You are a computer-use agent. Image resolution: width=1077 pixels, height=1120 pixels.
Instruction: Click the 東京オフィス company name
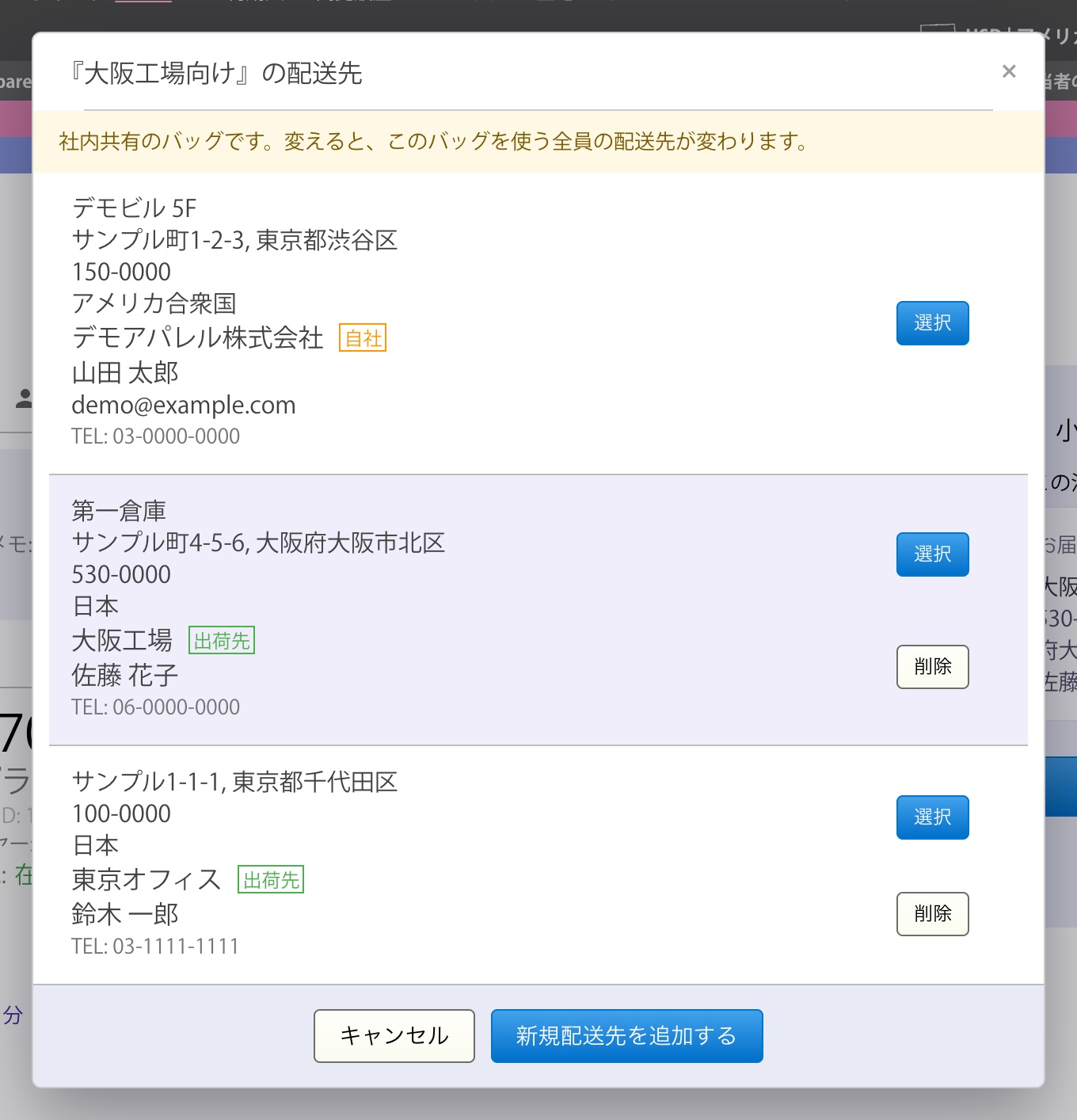point(147,880)
